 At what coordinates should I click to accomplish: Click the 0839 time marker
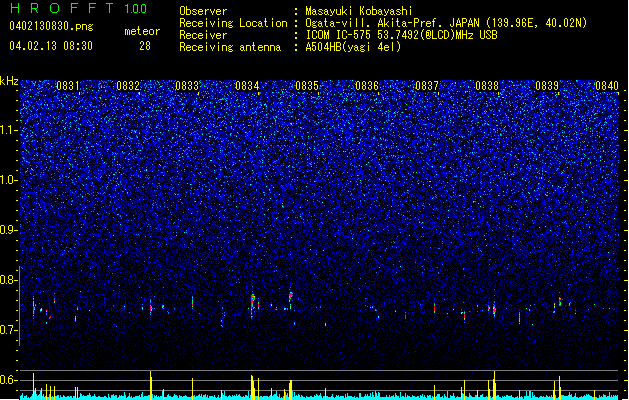click(547, 85)
